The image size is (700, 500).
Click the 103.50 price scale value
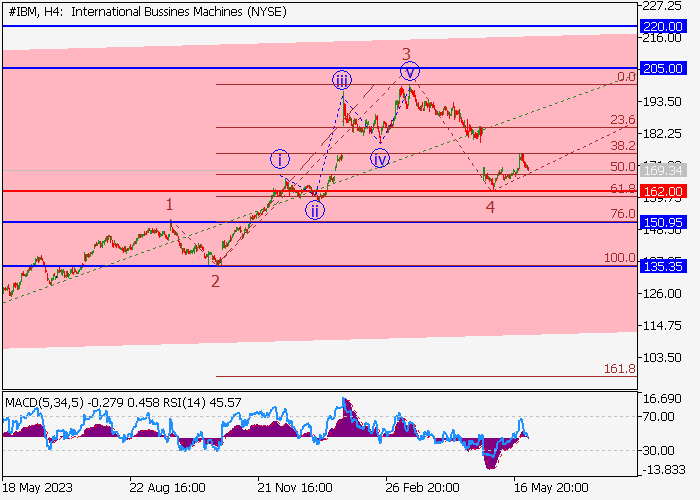coord(662,358)
